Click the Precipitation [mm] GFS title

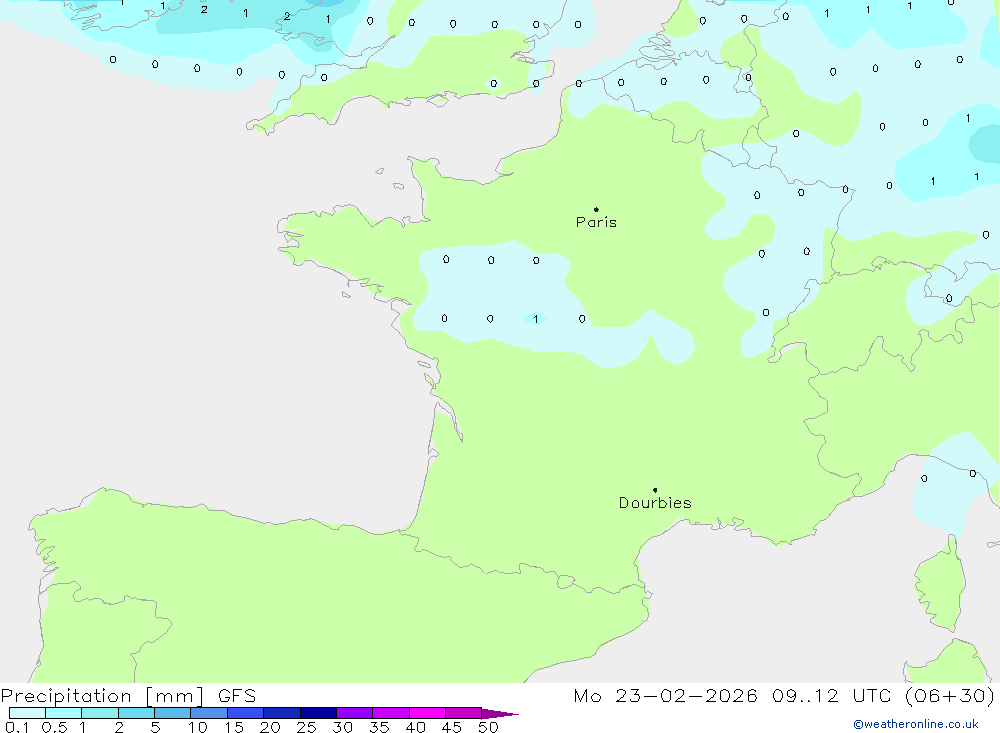[x=128, y=695]
